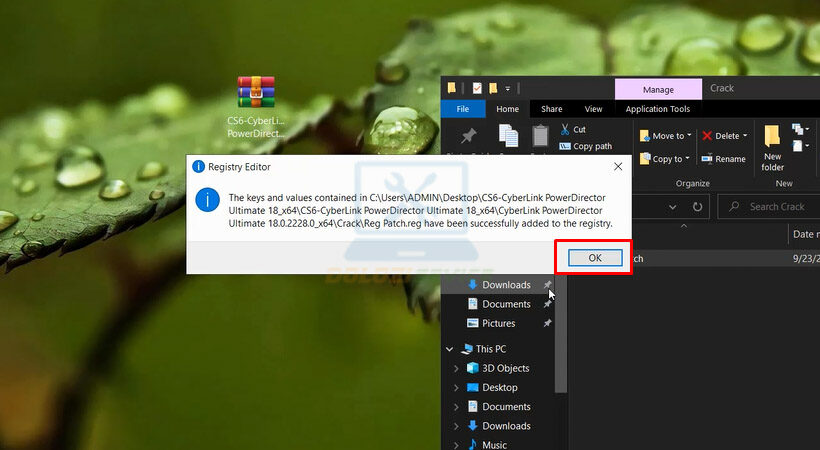Switch to the View ribbon tab
This screenshot has width=820, height=450.
tap(593, 109)
